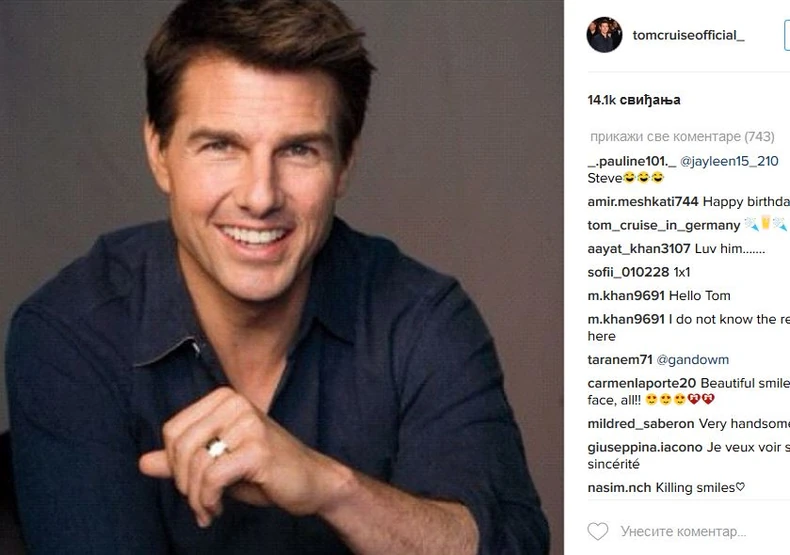Go to aayat_khan3107's profile
The image size is (790, 555).
click(x=640, y=248)
